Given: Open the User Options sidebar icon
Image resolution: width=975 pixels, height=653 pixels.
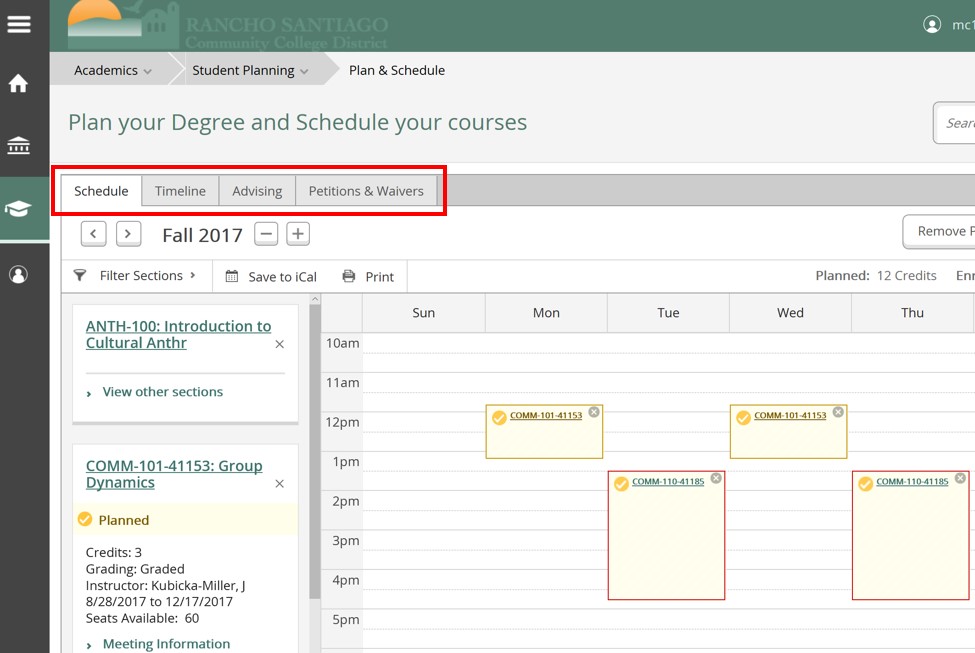Looking at the screenshot, I should pos(19,274).
